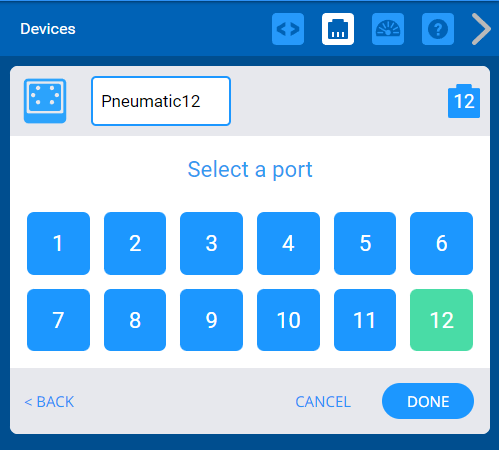The height and width of the screenshot is (450, 499).
Task: Select port 2
Action: (135, 243)
